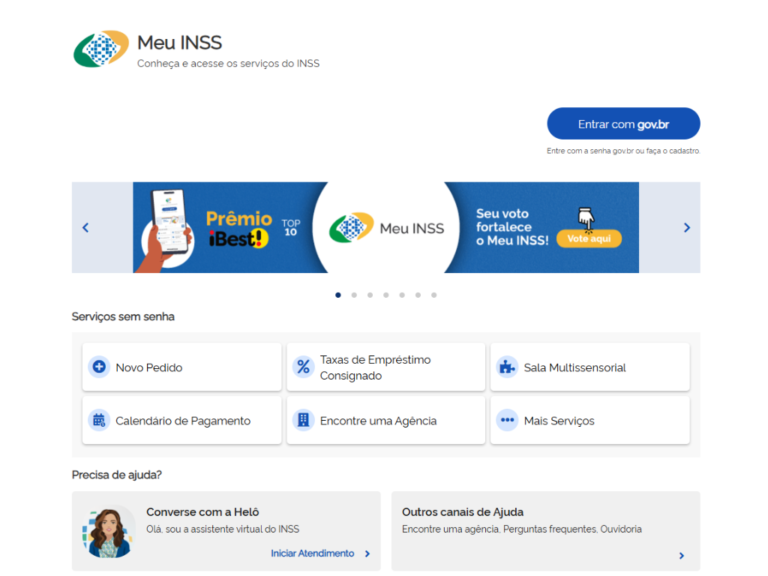Expand Outros canais de Ajuda chevron
Image resolution: width=768 pixels, height=576 pixels.
tap(681, 555)
